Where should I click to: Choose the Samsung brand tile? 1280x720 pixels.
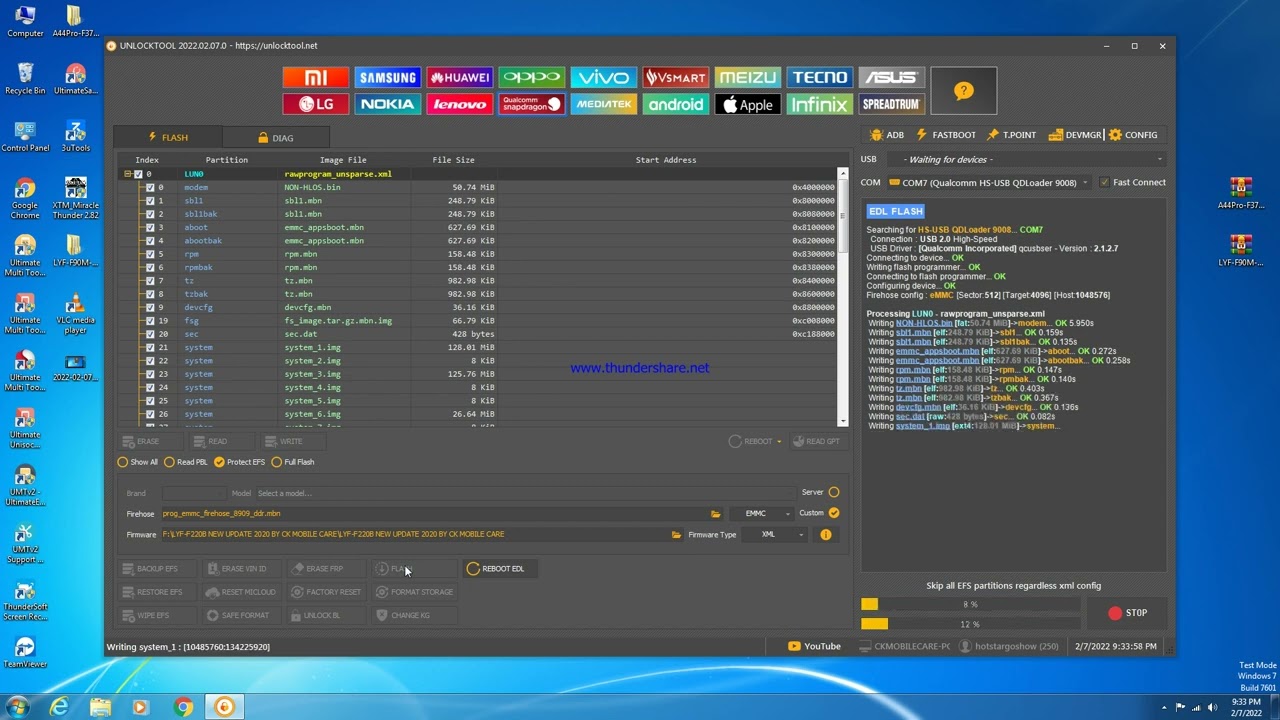(x=388, y=77)
